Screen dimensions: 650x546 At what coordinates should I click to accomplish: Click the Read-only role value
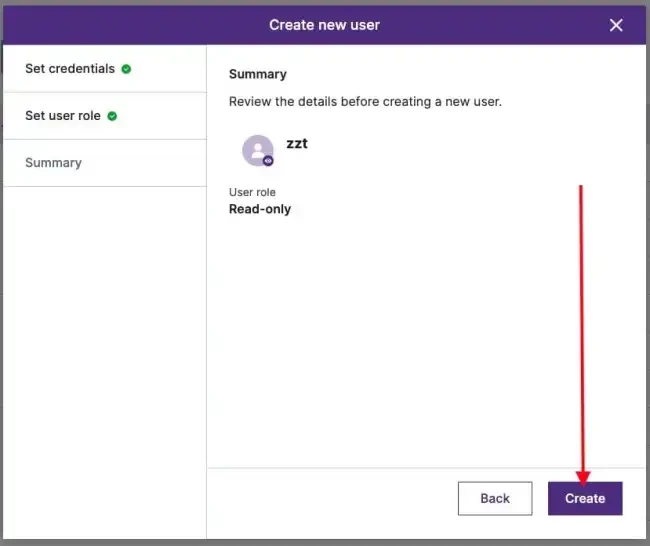tap(260, 209)
